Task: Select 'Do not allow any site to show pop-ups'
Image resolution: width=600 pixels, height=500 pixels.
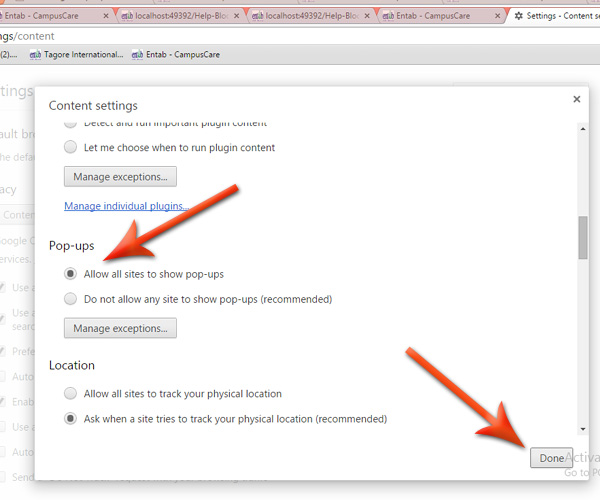Action: tap(71, 299)
